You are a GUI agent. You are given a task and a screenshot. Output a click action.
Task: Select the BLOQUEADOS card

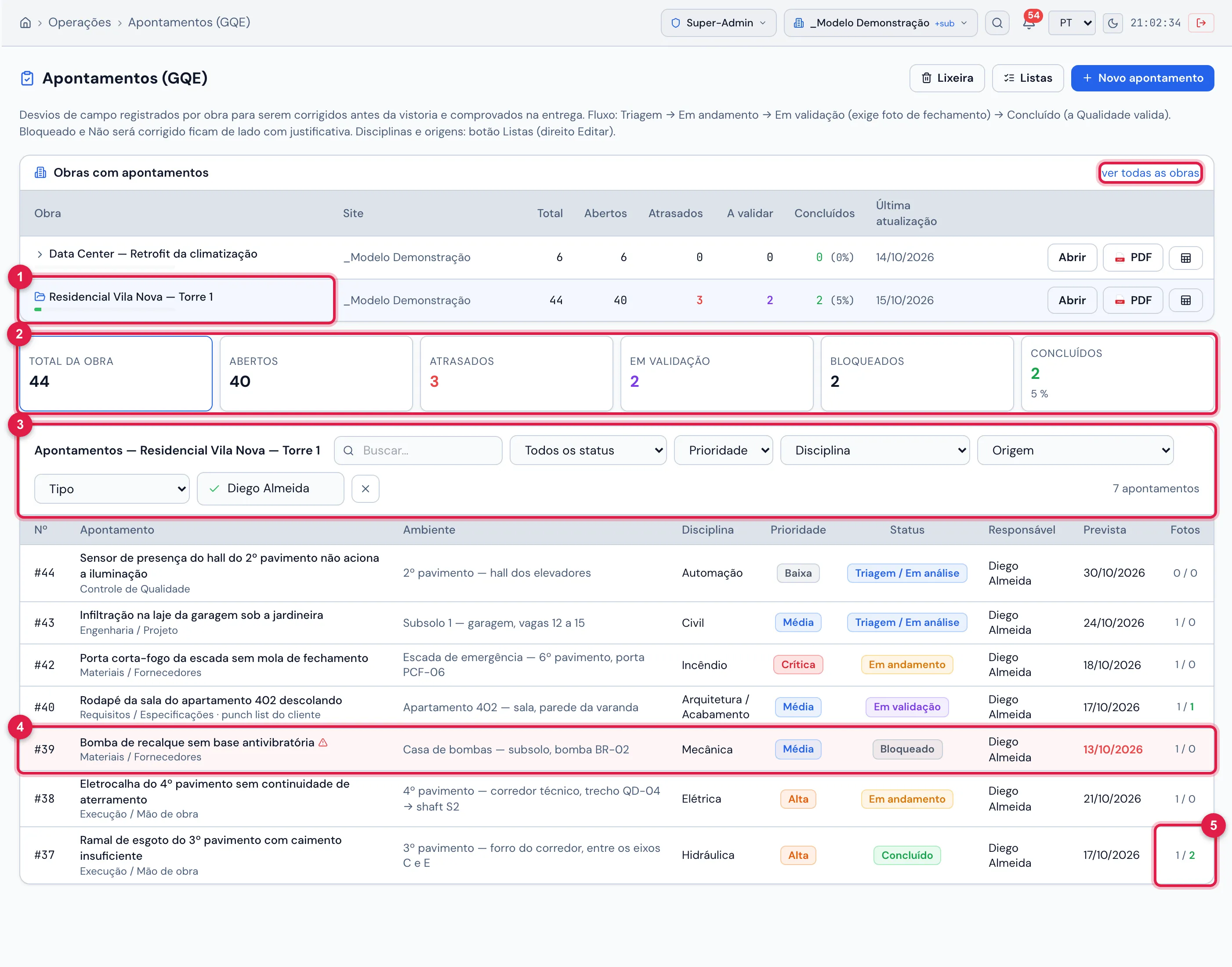click(x=917, y=374)
